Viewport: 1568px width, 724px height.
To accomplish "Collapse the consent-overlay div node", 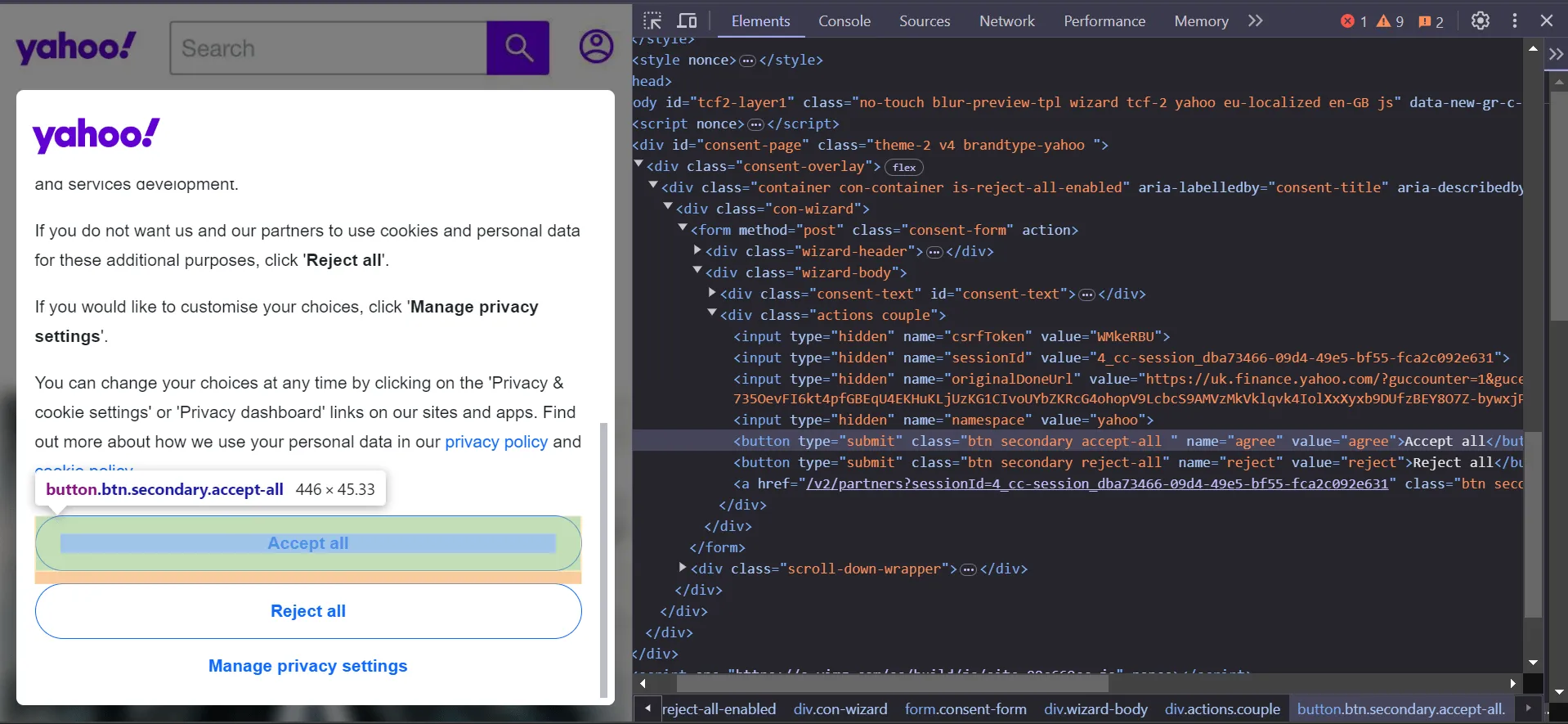I will point(638,165).
